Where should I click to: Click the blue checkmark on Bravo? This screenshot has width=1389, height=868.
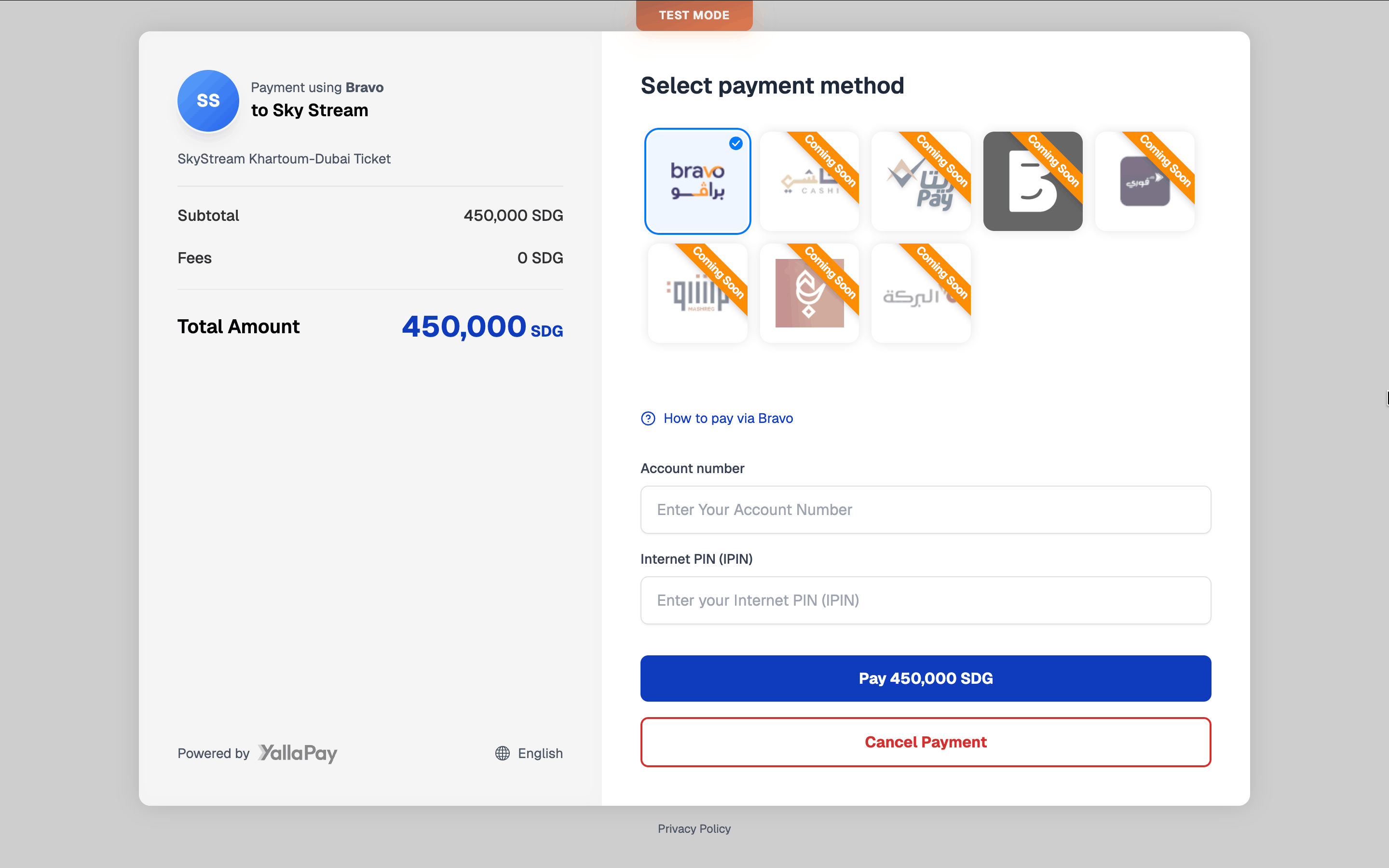[x=736, y=144]
